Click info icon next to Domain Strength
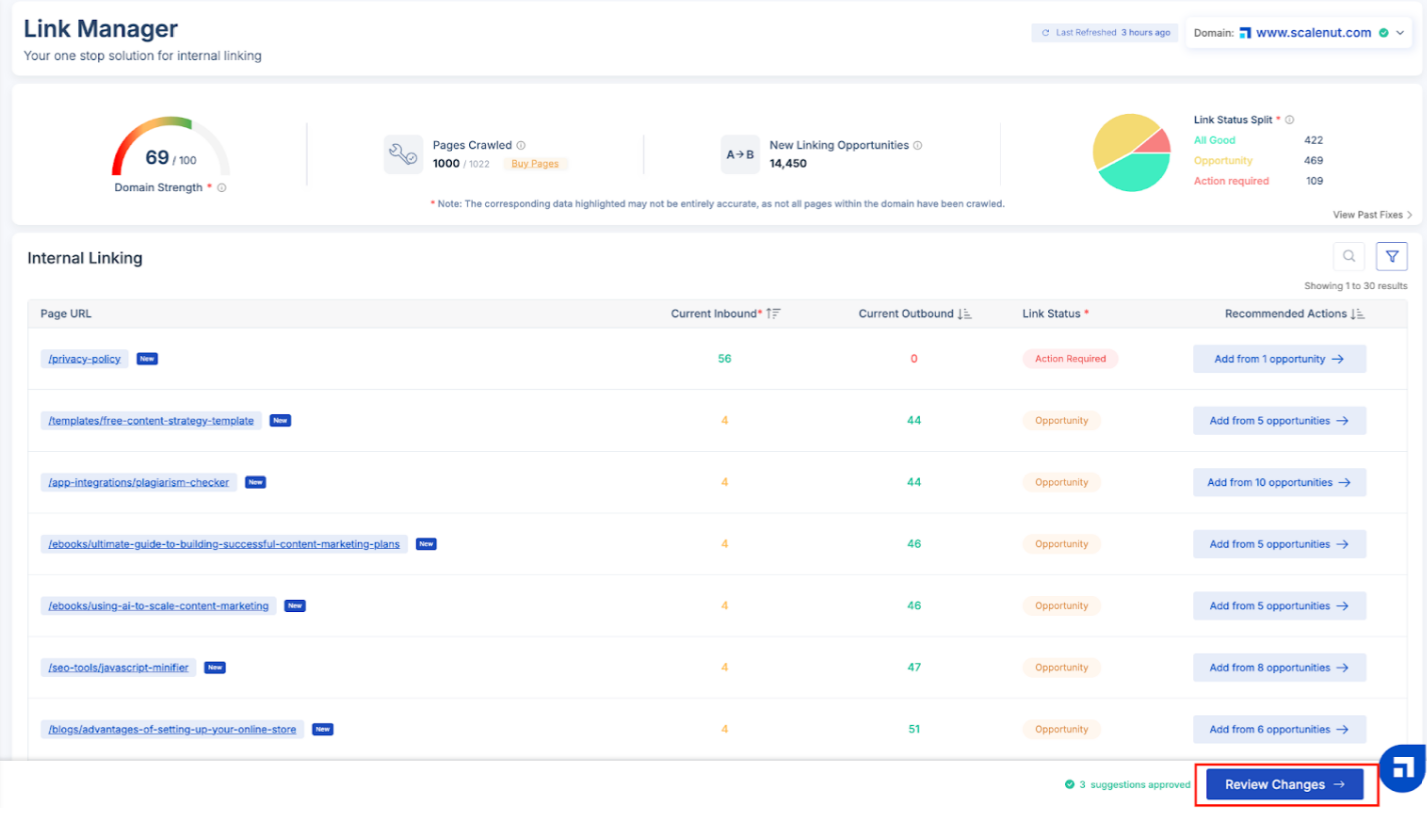 coord(222,188)
